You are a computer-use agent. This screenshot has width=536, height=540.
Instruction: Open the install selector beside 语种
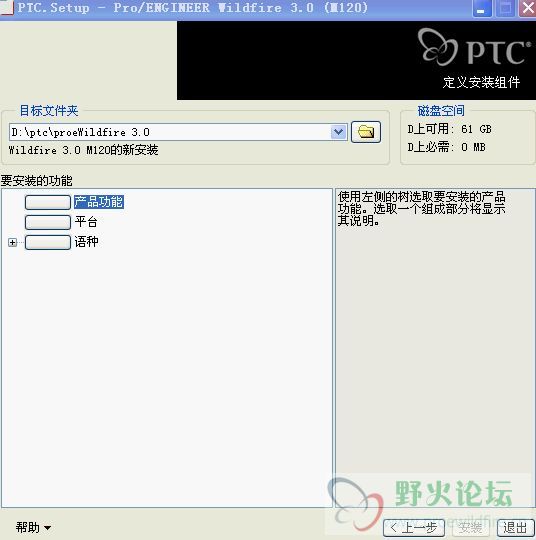tap(48, 242)
